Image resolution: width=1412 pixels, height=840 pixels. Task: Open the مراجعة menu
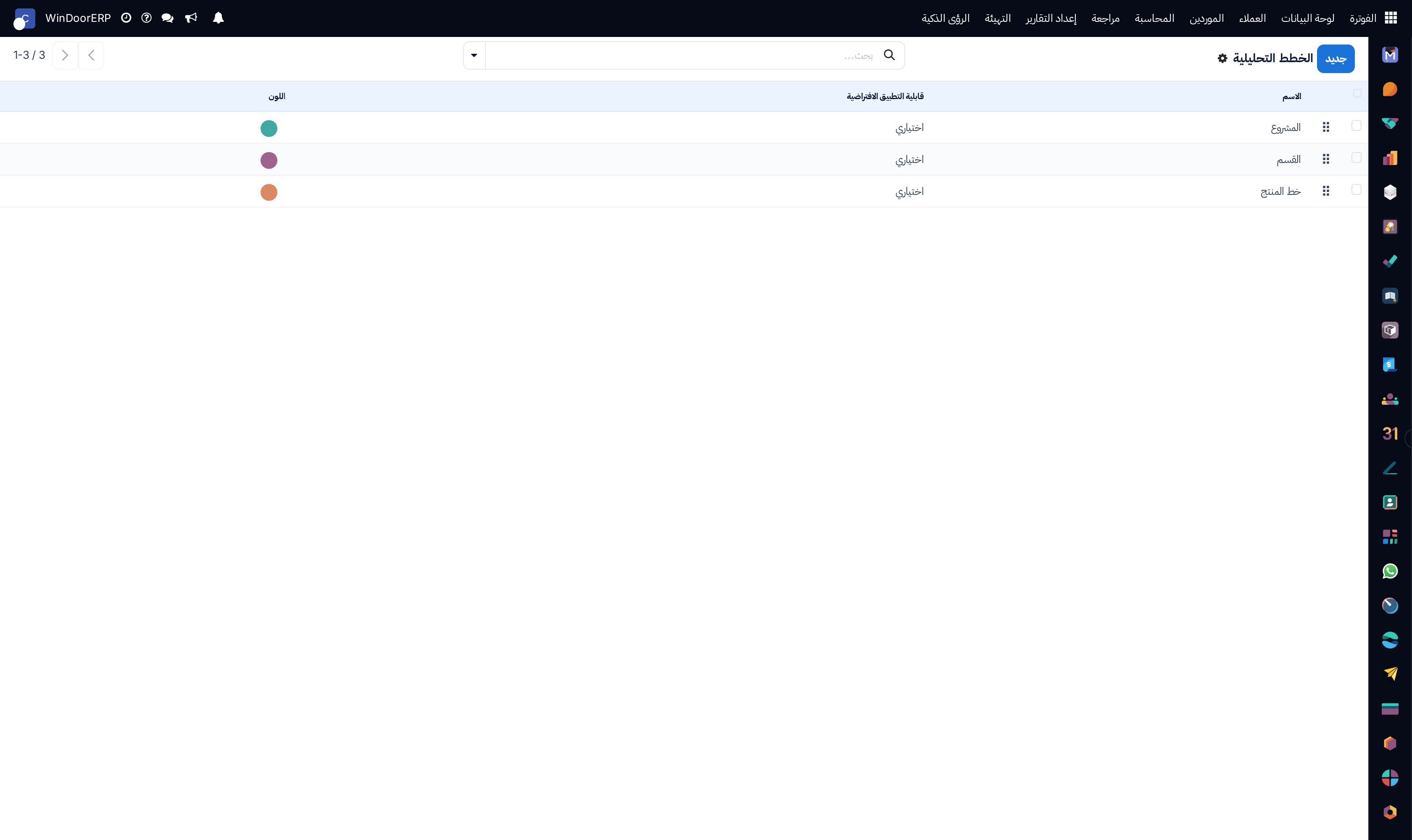[1105, 18]
